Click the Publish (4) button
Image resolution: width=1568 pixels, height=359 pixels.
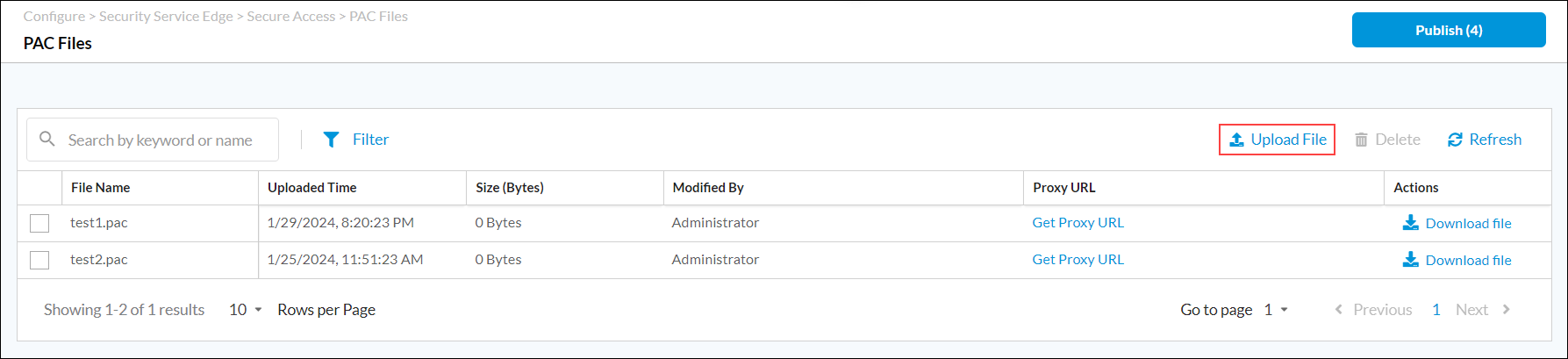coord(1448,30)
